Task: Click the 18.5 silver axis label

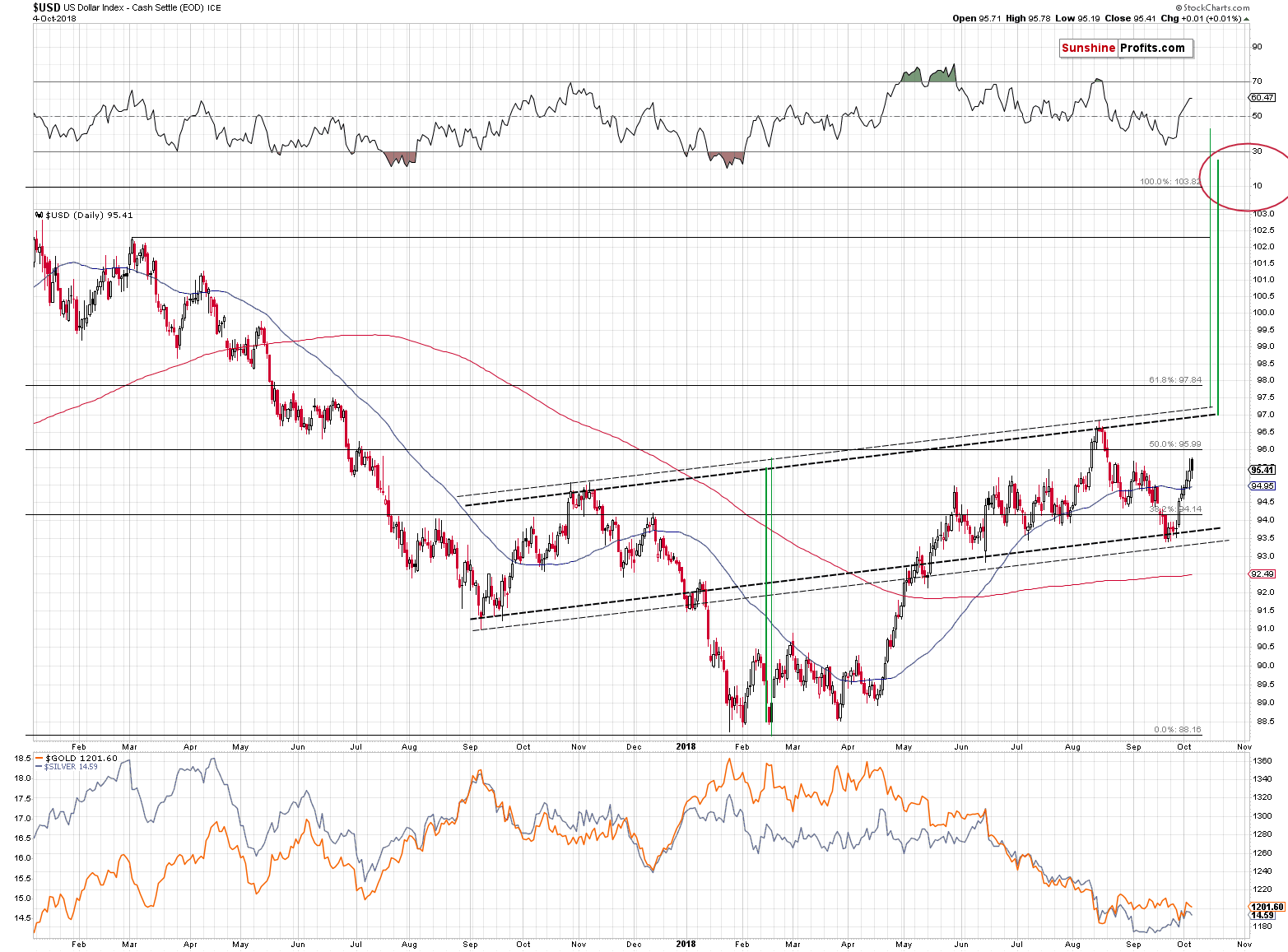Action: 23,758
